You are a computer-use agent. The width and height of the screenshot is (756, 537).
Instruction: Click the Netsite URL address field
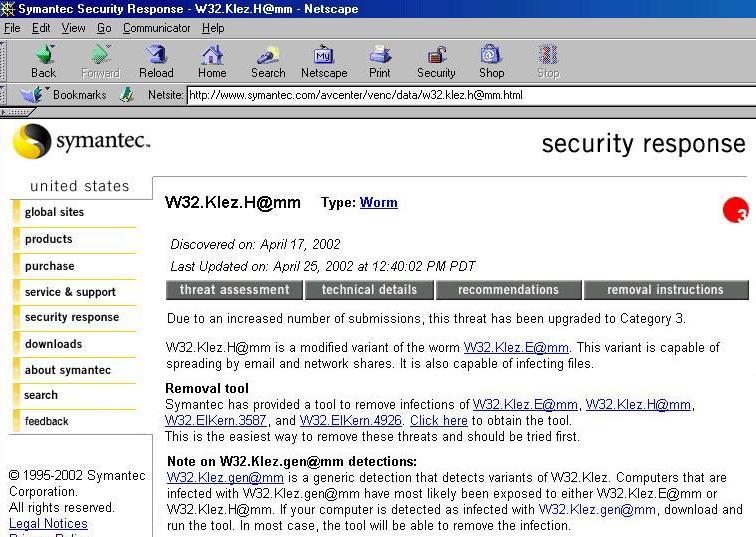click(471, 95)
